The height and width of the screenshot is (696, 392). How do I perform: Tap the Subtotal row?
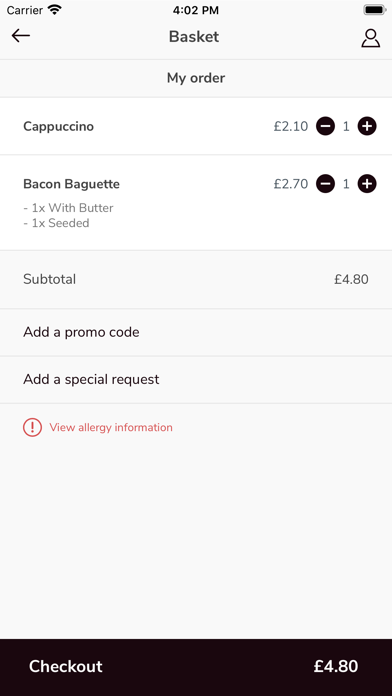(x=196, y=279)
